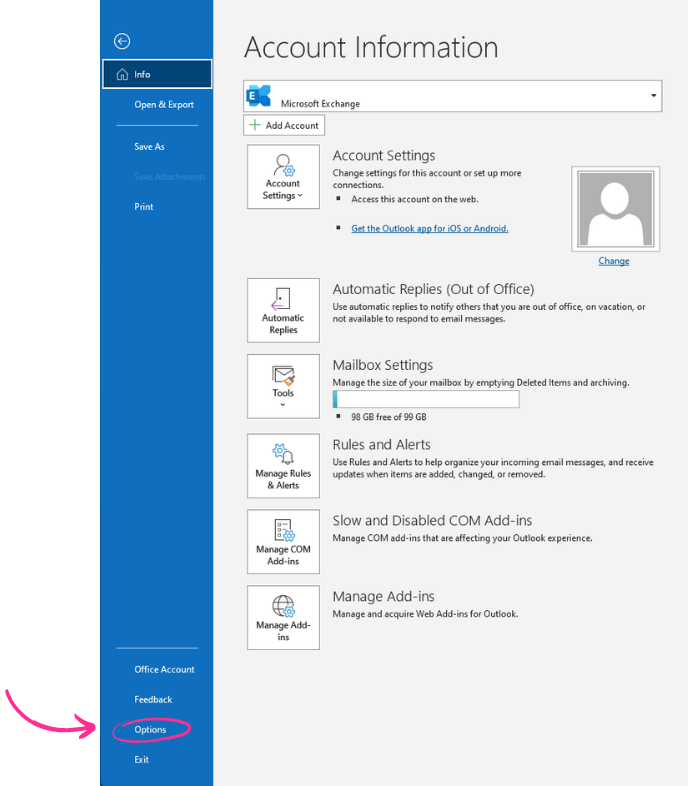690x786 pixels.
Task: Click the Microsoft Exchange logo icon
Action: [x=259, y=96]
